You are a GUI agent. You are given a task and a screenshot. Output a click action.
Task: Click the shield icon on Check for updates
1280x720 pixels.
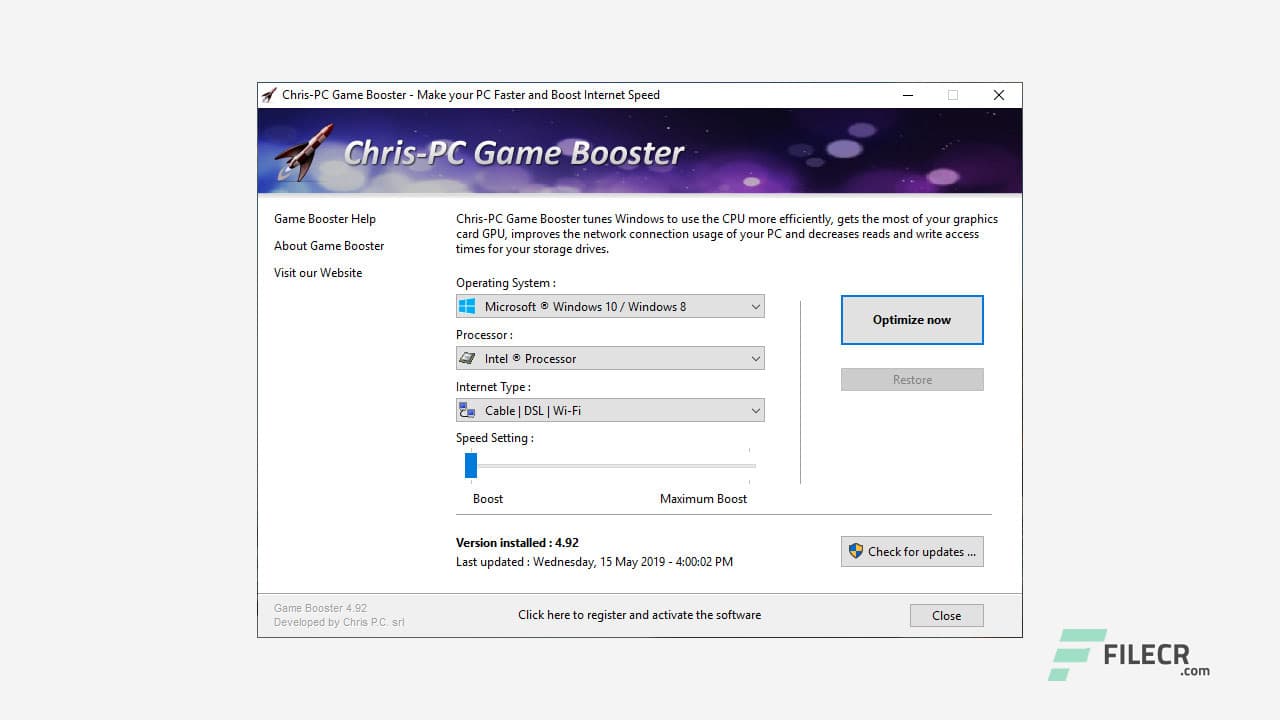[856, 551]
